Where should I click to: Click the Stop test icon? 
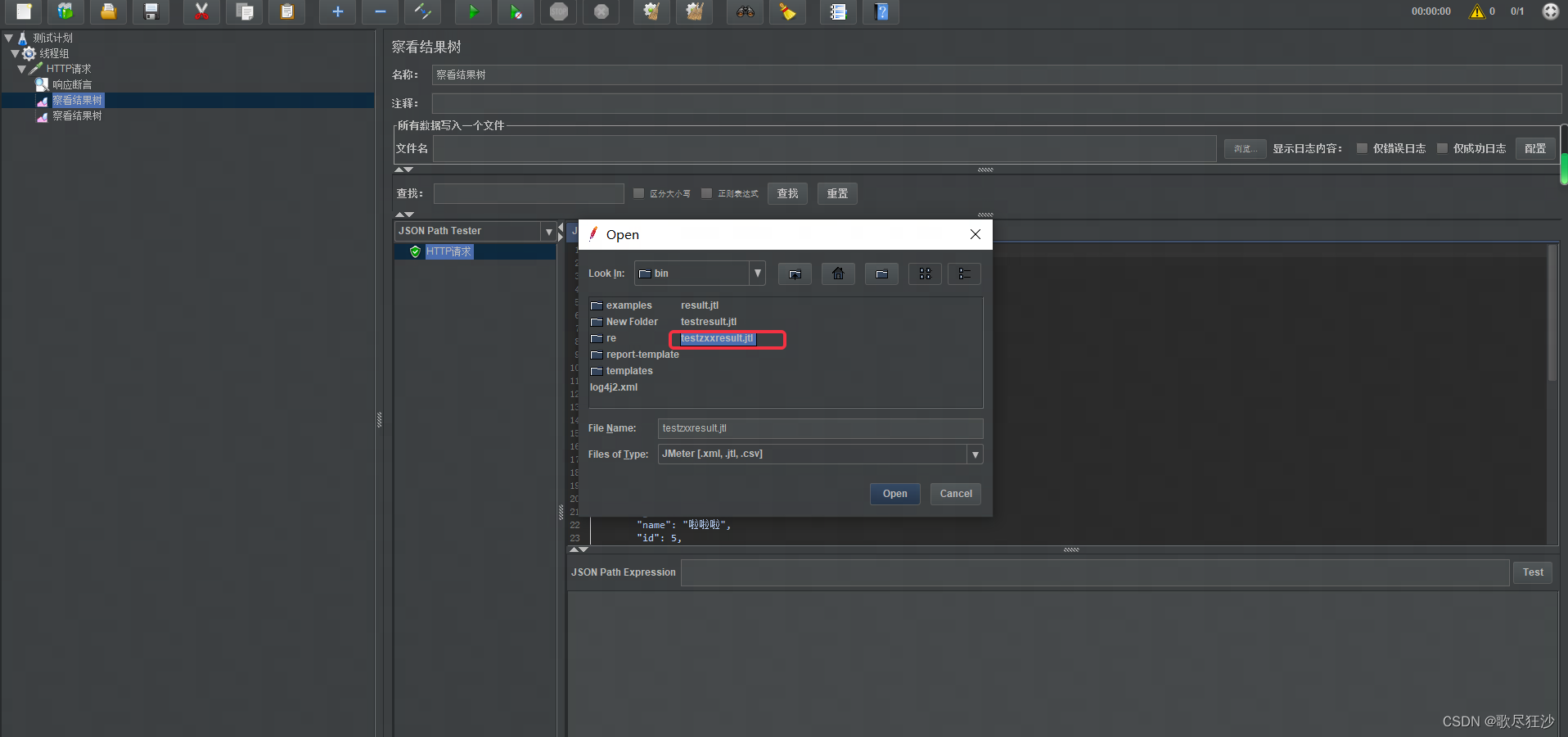click(558, 11)
